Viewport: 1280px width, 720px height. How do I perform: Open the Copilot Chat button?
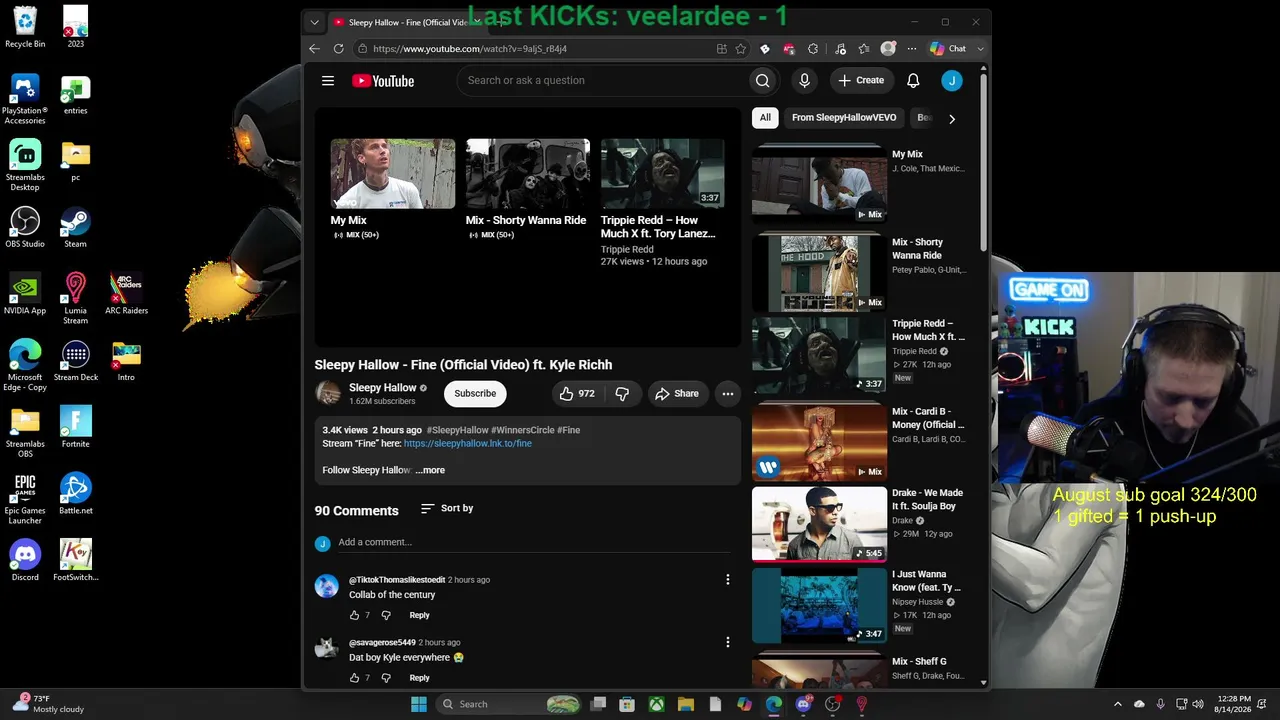[948, 49]
